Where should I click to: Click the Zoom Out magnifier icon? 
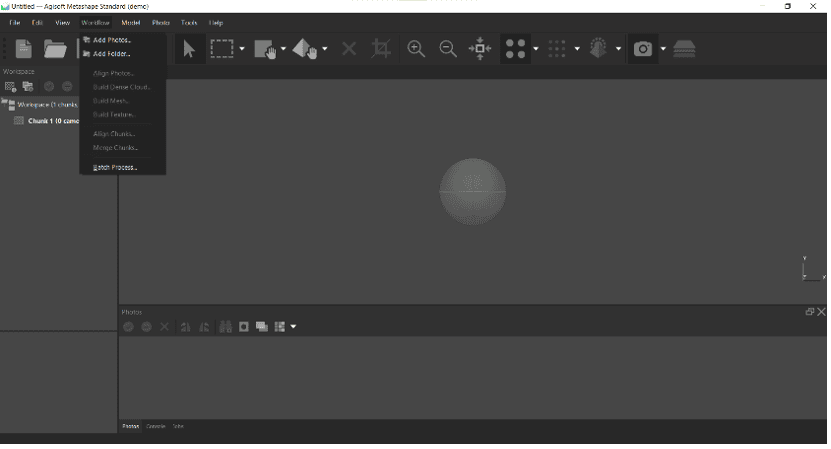coord(448,49)
